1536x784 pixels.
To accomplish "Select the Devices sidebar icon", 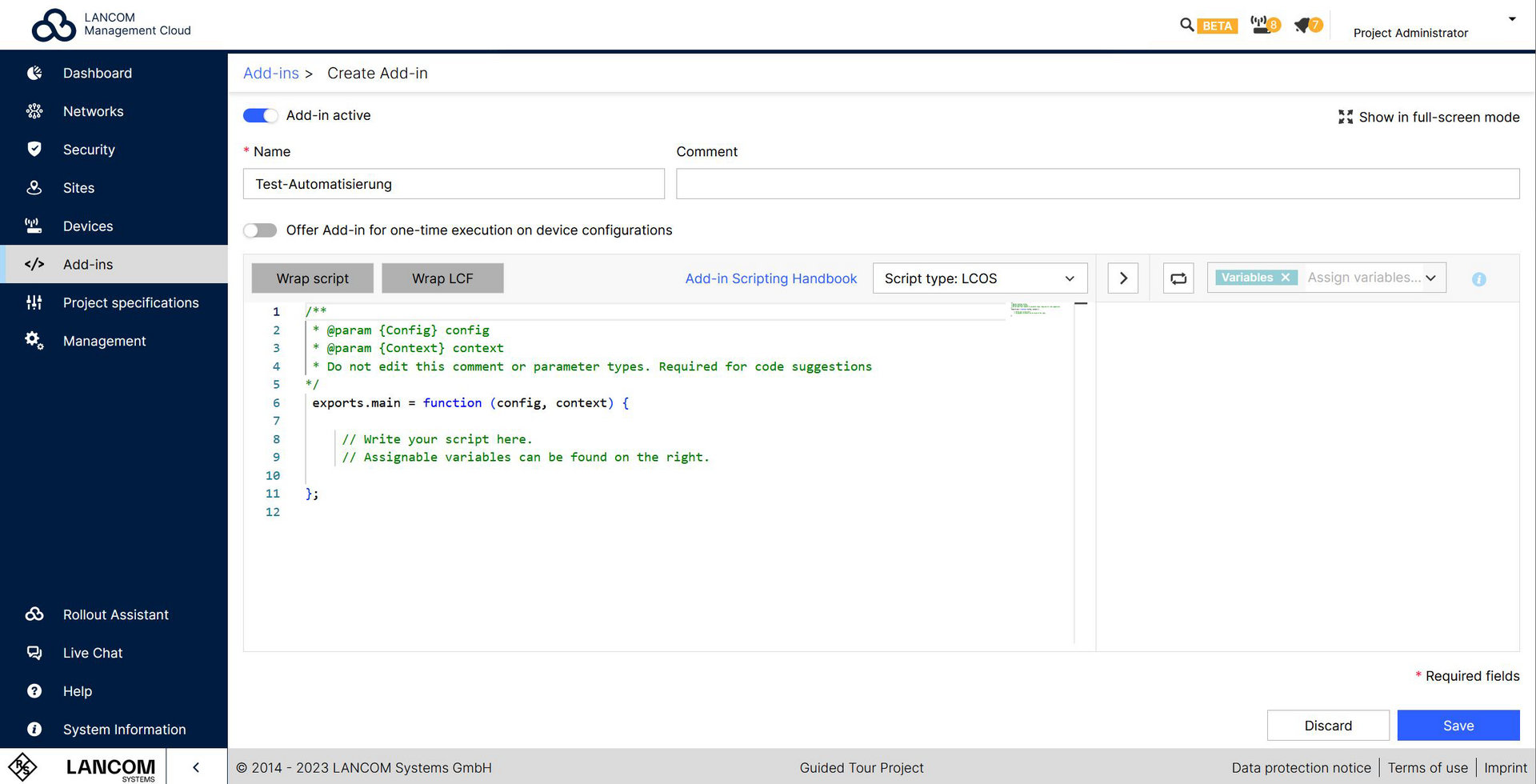I will (x=34, y=226).
